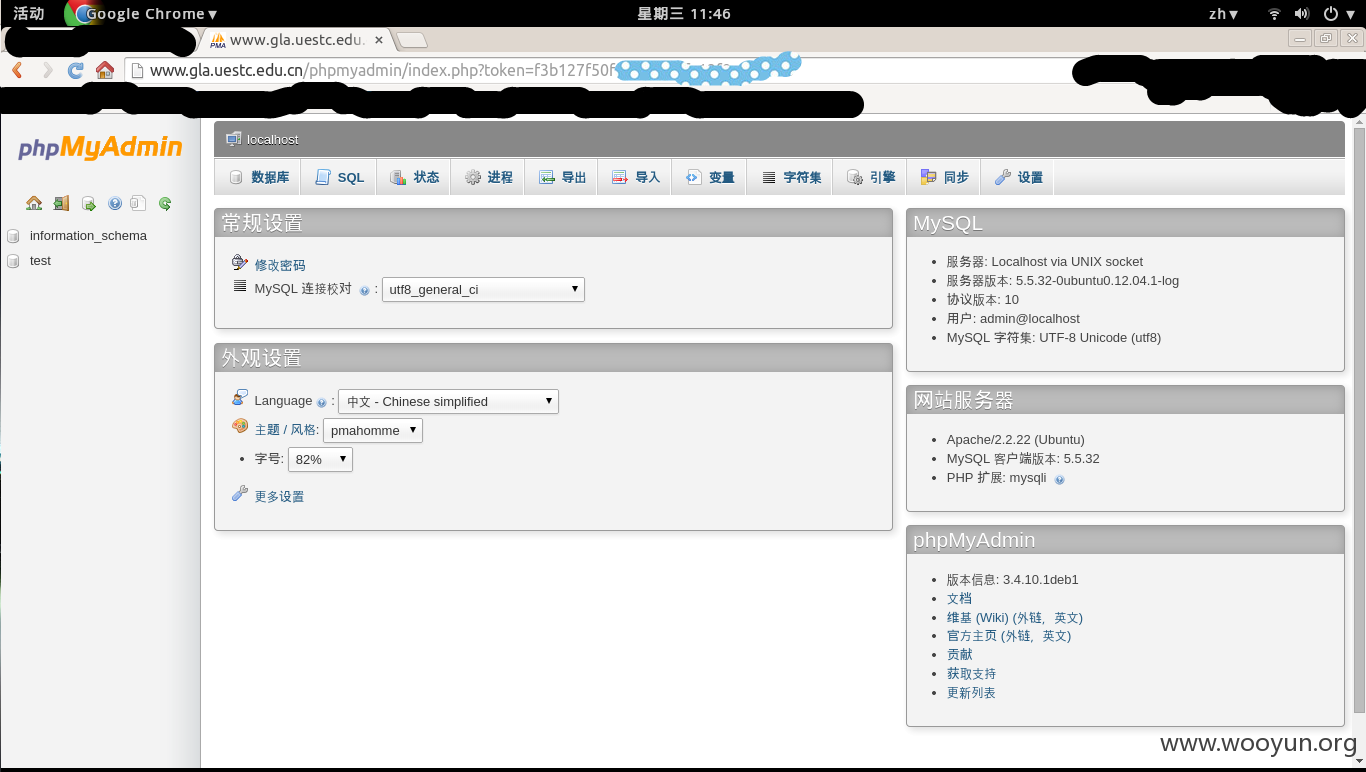This screenshot has height=772, width=1366.
Task: Click the text 版本信息: 3.4.10.1deb1
Action: pos(1012,580)
